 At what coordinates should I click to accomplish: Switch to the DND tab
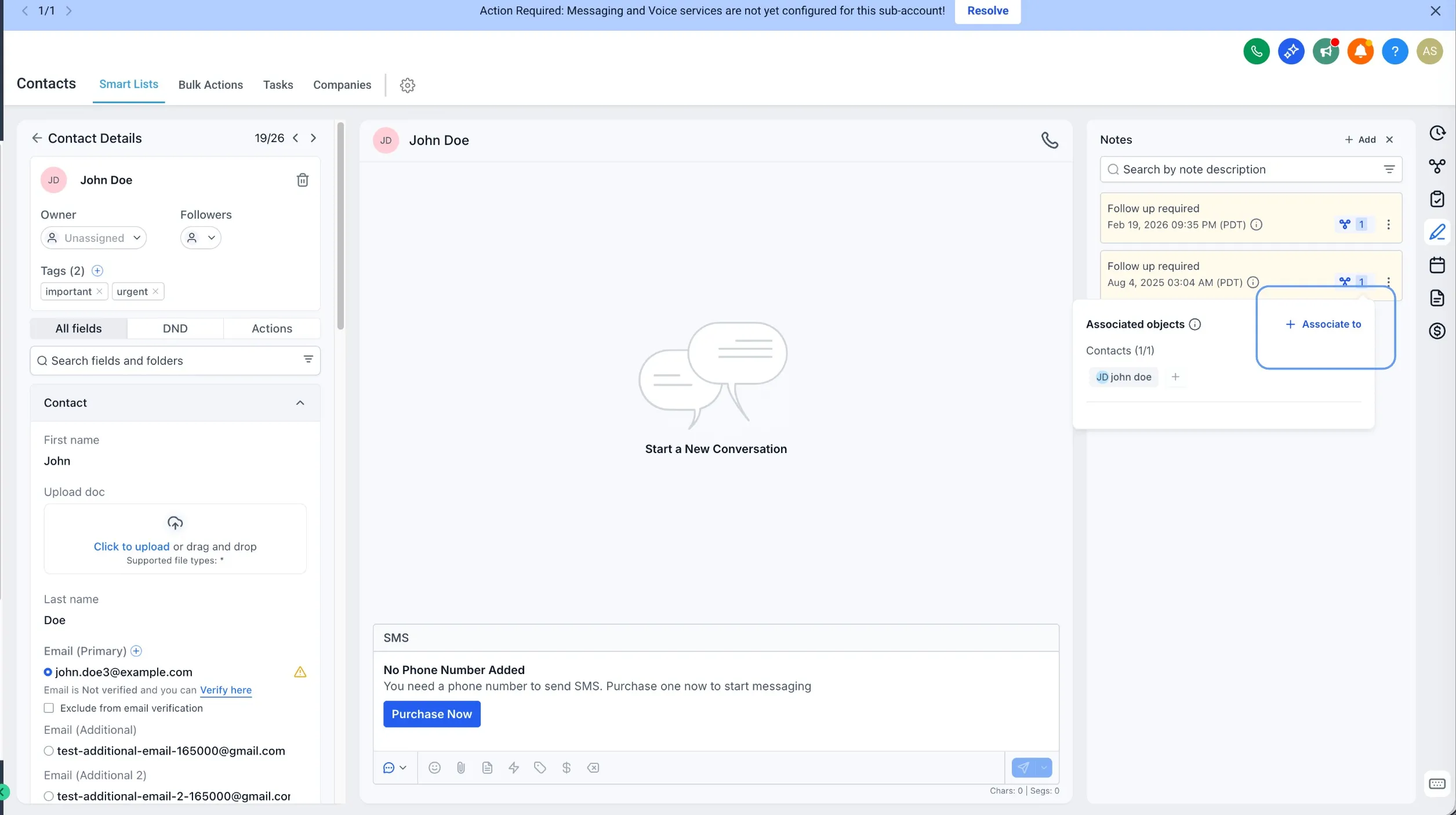tap(175, 328)
